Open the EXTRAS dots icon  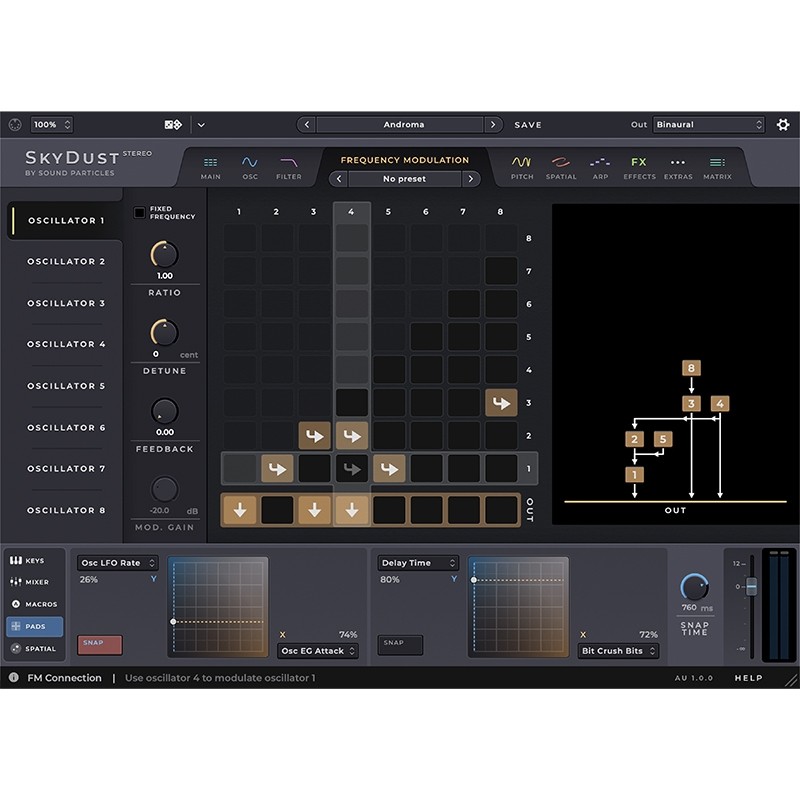[x=678, y=168]
